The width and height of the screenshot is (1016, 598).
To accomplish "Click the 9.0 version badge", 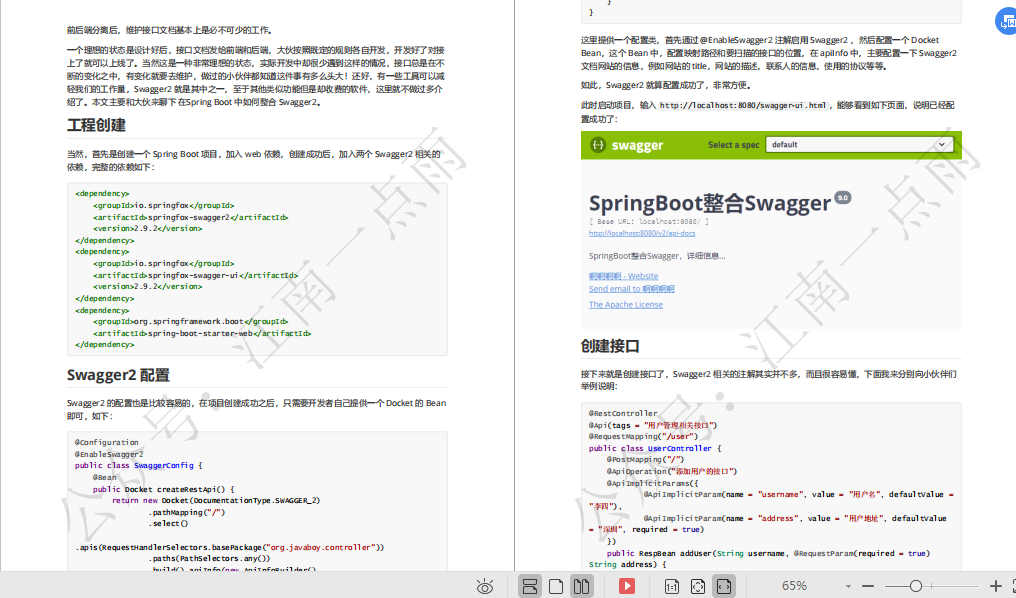I will tap(842, 198).
